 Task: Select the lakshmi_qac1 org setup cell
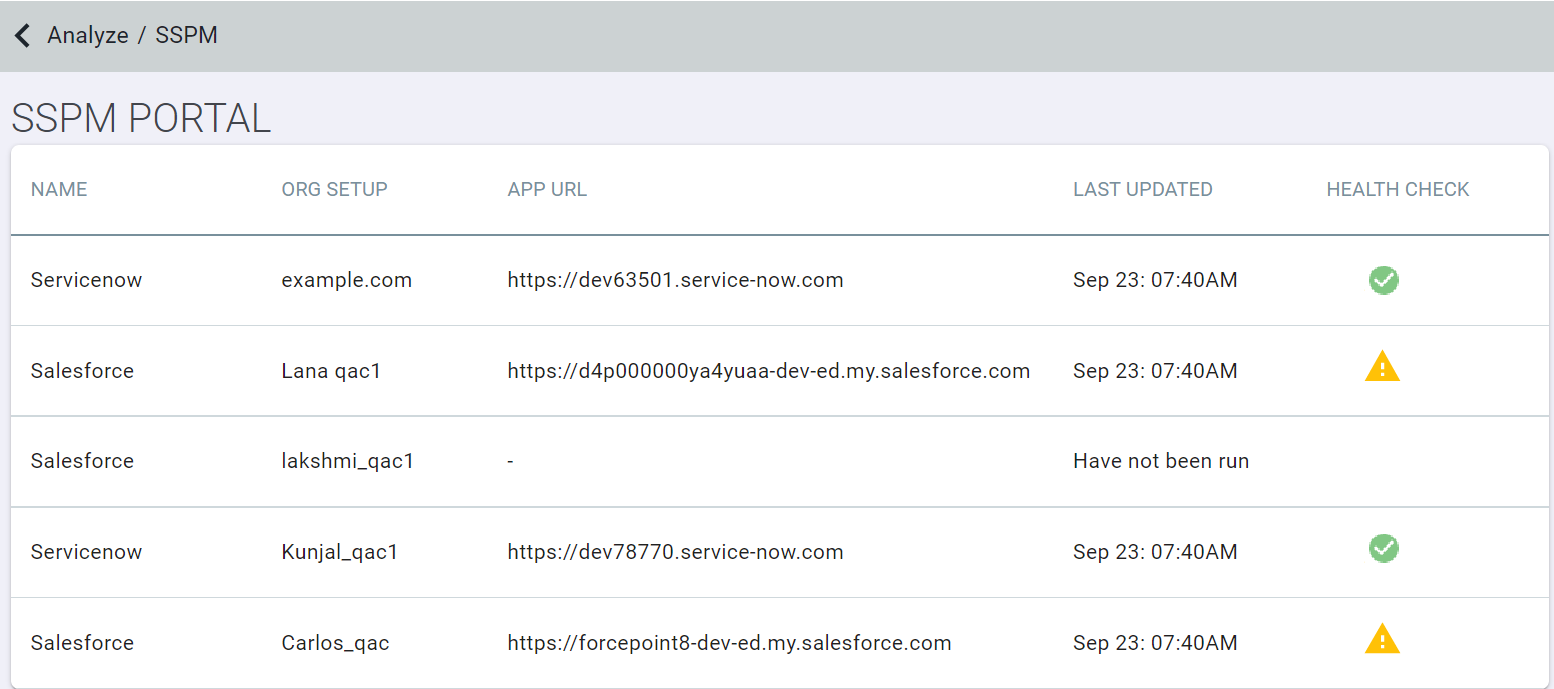click(347, 461)
